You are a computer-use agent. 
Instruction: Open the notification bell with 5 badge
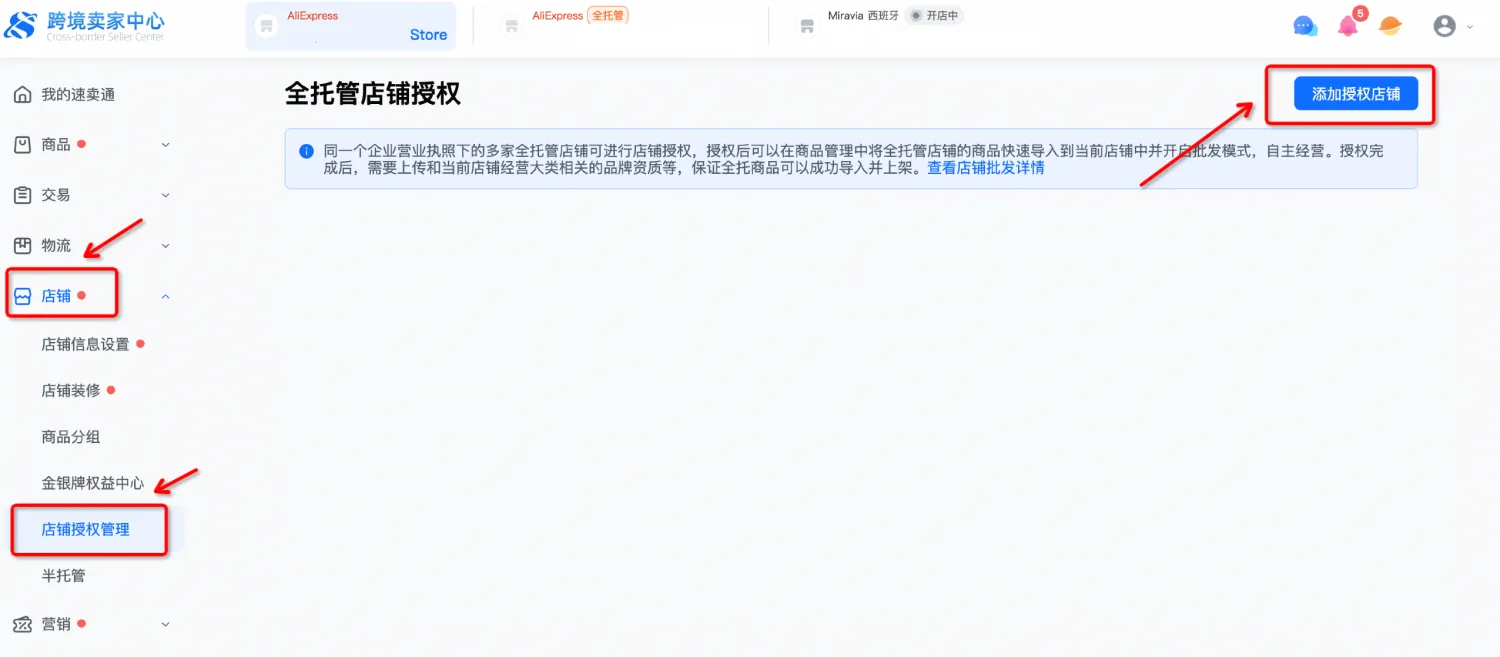pos(1348,27)
